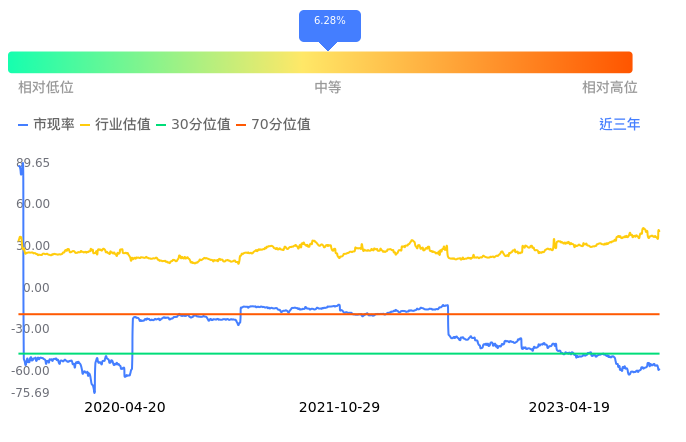Click the -30.00 y-axis label
Viewport: 686px width, 442px height.
(33, 329)
